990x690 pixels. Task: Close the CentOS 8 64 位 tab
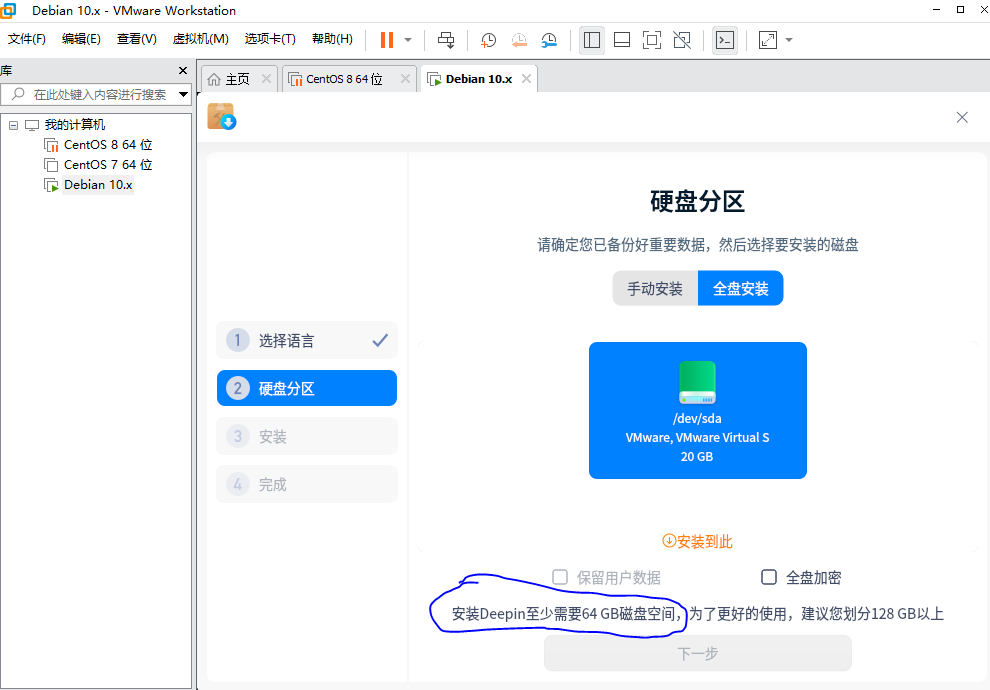tap(405, 79)
